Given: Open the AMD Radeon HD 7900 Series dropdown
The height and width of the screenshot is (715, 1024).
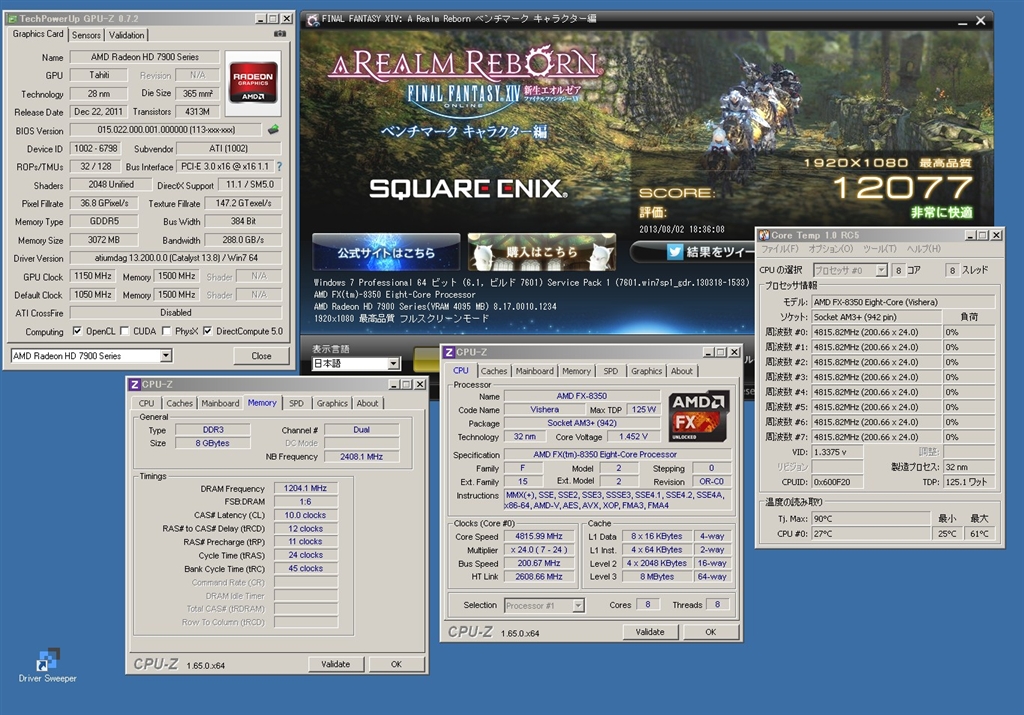Looking at the screenshot, I should [x=166, y=356].
